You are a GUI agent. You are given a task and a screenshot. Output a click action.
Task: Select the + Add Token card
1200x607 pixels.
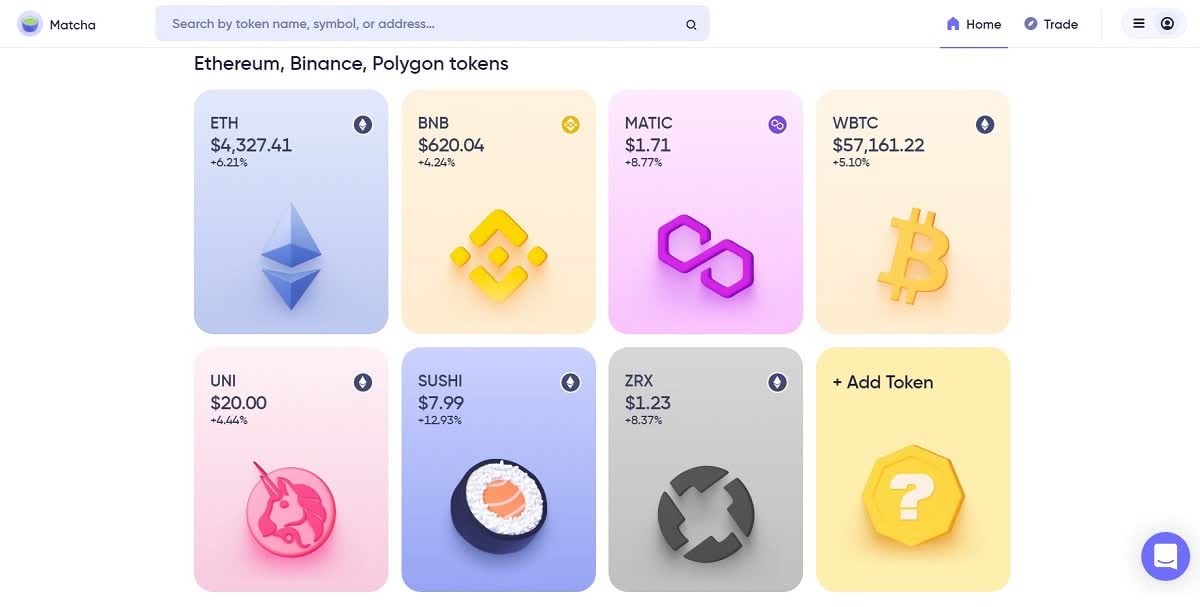913,469
